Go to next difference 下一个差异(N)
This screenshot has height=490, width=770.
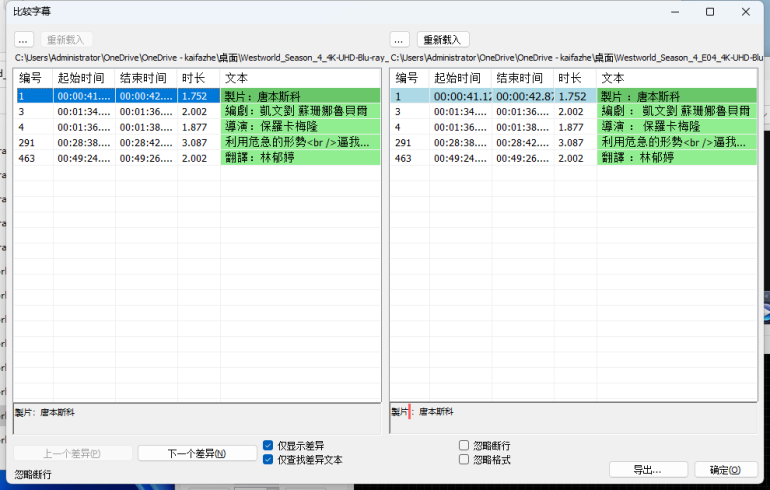pos(197,453)
